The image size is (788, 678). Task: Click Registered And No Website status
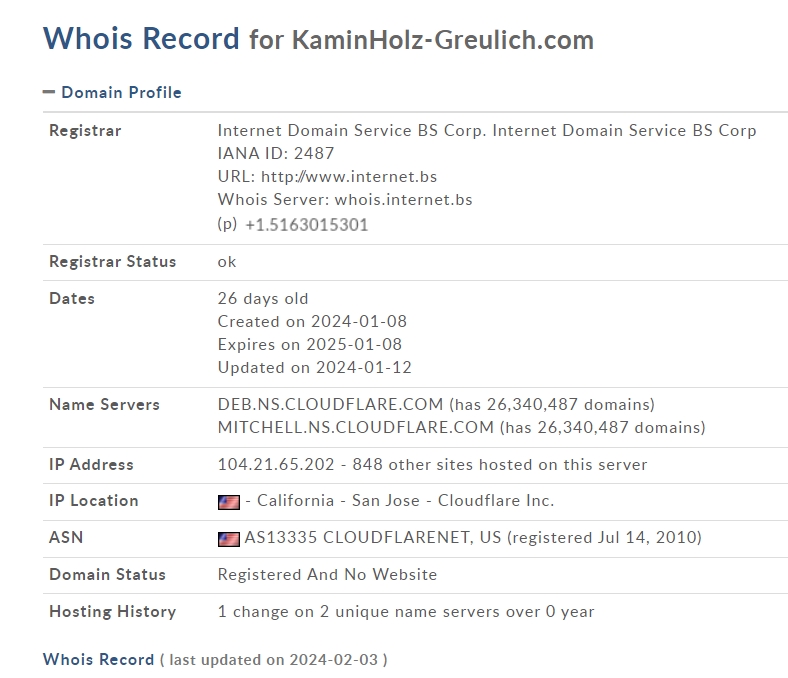327,574
